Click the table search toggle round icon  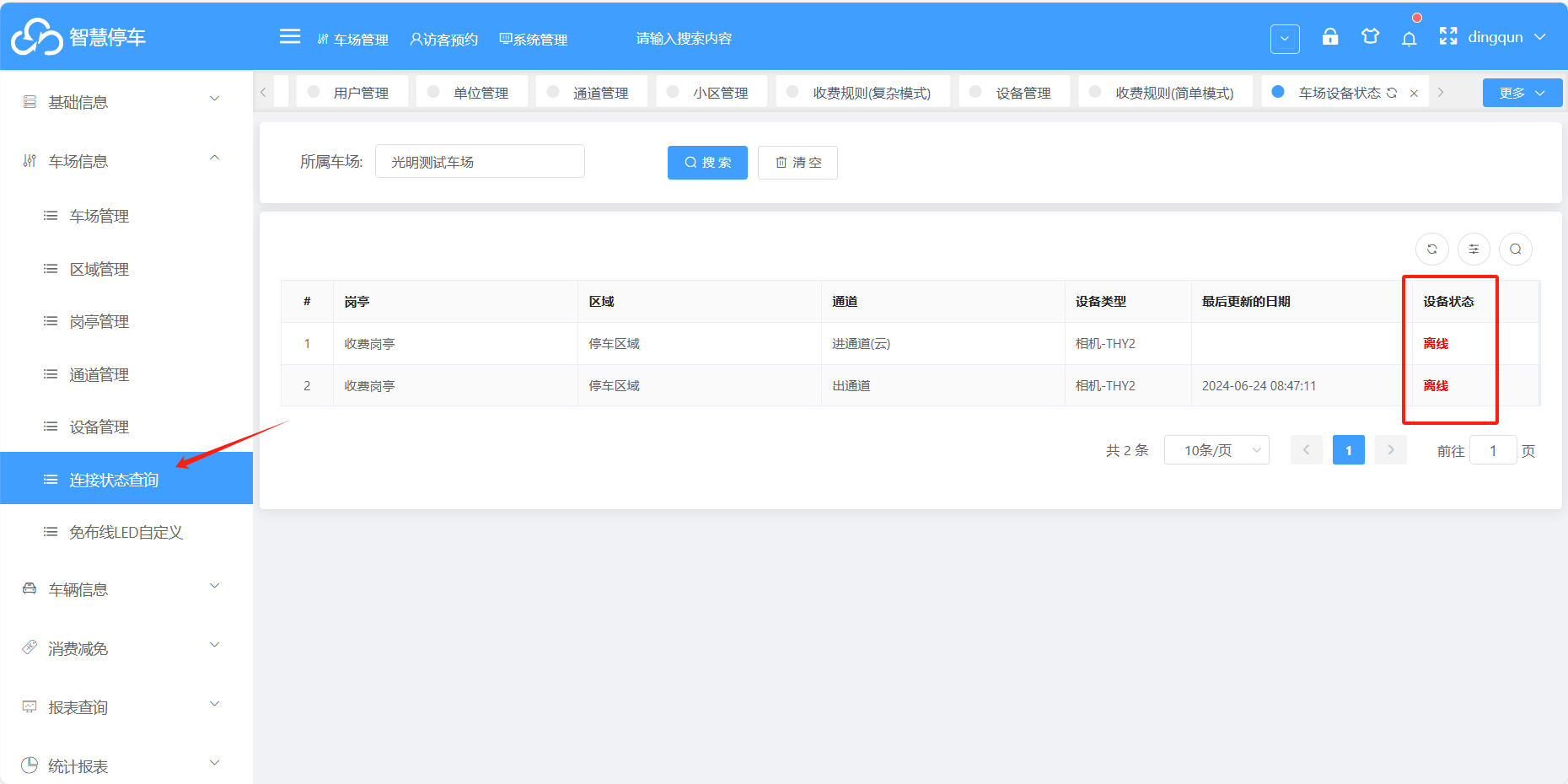[1516, 249]
